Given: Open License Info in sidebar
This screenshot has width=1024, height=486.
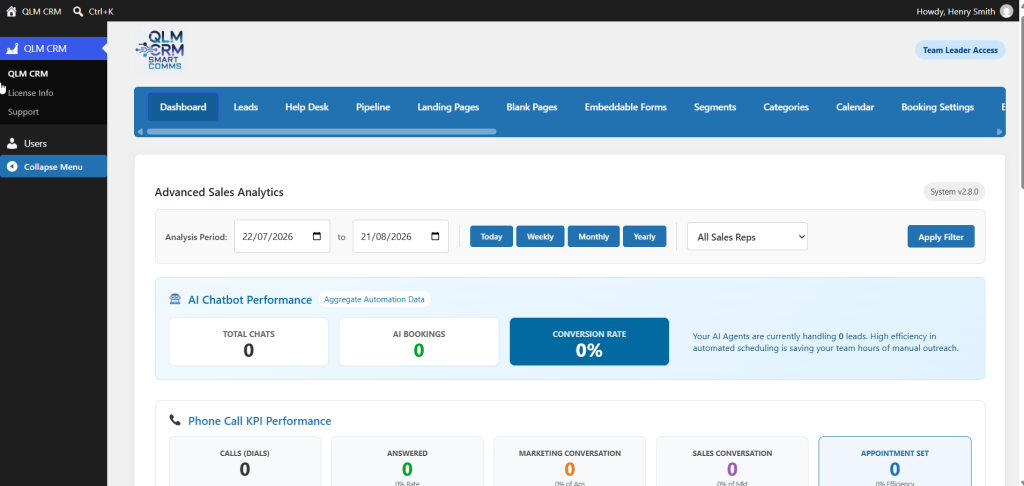Looking at the screenshot, I should [31, 93].
